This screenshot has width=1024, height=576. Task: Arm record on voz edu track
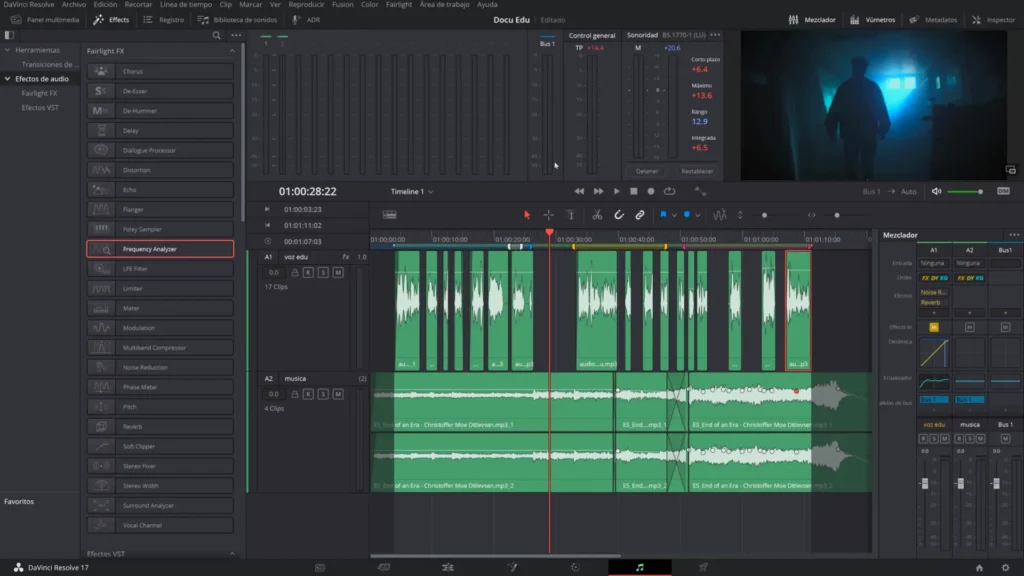tap(308, 272)
